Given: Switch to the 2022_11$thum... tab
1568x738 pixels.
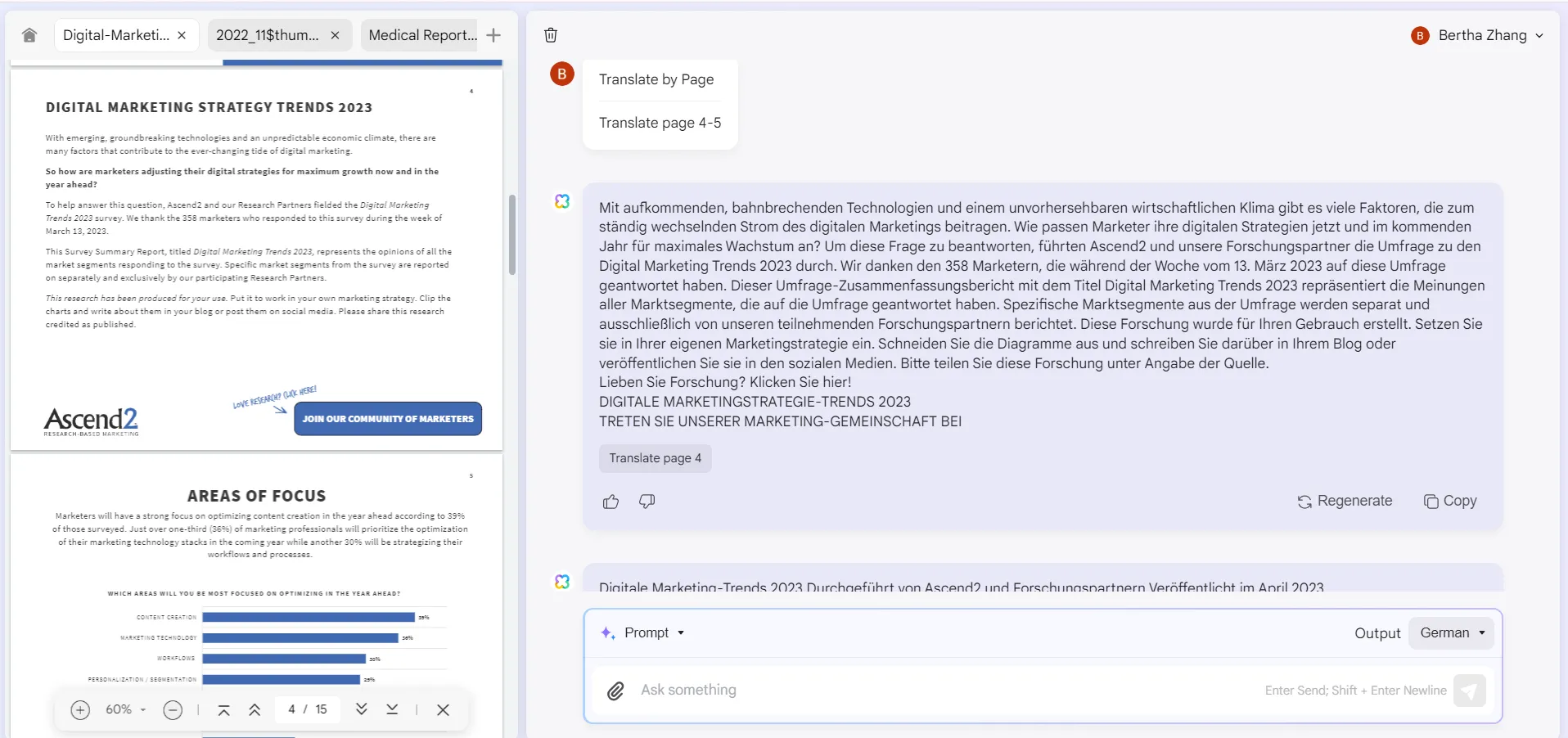Looking at the screenshot, I should [268, 35].
